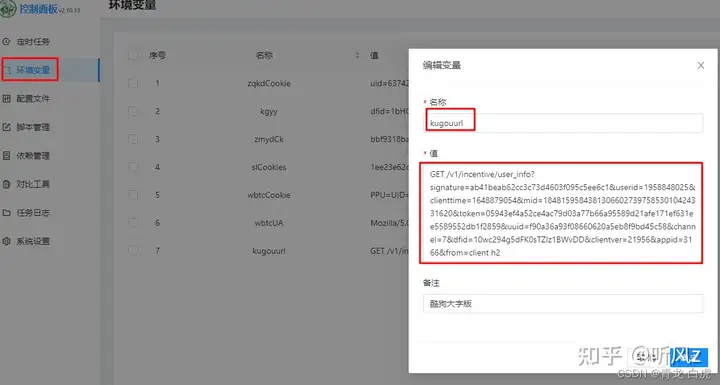Click the clock icon beside 定时任务
The image size is (720, 385).
[6, 42]
